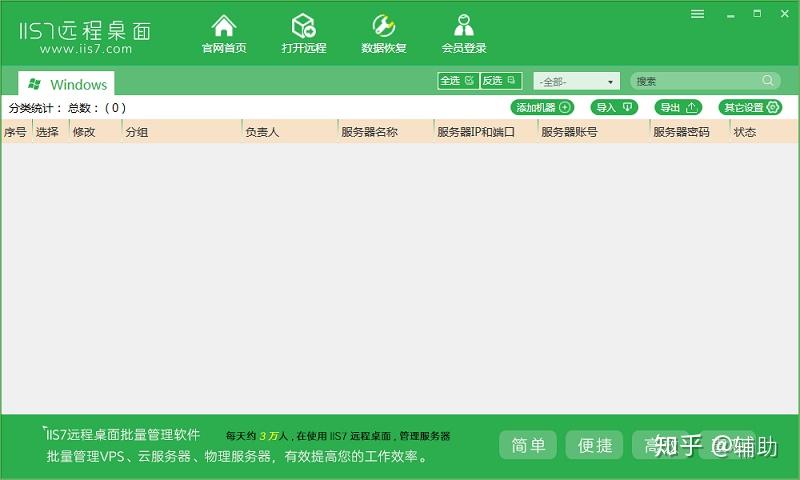Click the 负责人 column header

pyautogui.click(x=289, y=132)
